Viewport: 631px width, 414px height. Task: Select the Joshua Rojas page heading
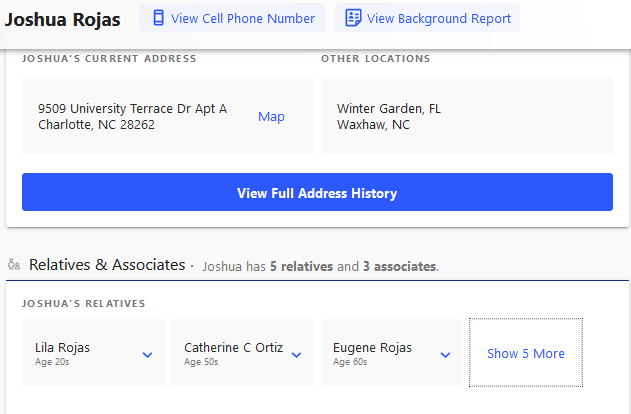coord(62,19)
